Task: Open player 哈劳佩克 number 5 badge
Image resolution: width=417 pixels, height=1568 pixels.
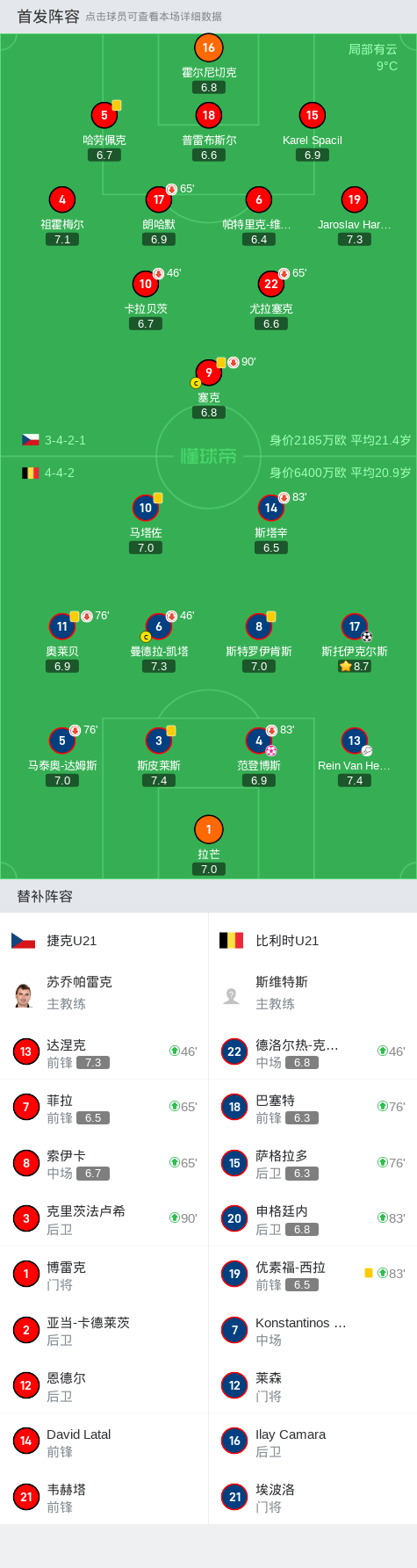Action: (104, 115)
